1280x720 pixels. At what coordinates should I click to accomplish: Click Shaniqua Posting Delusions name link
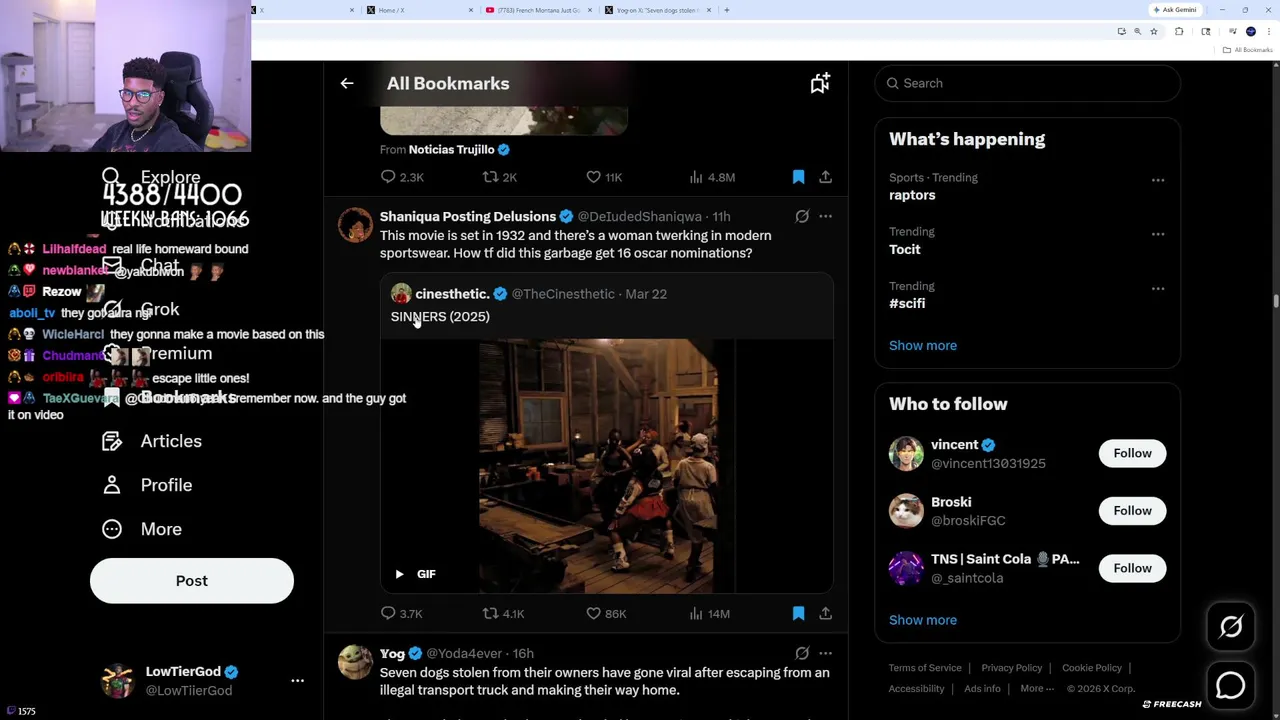pos(468,216)
